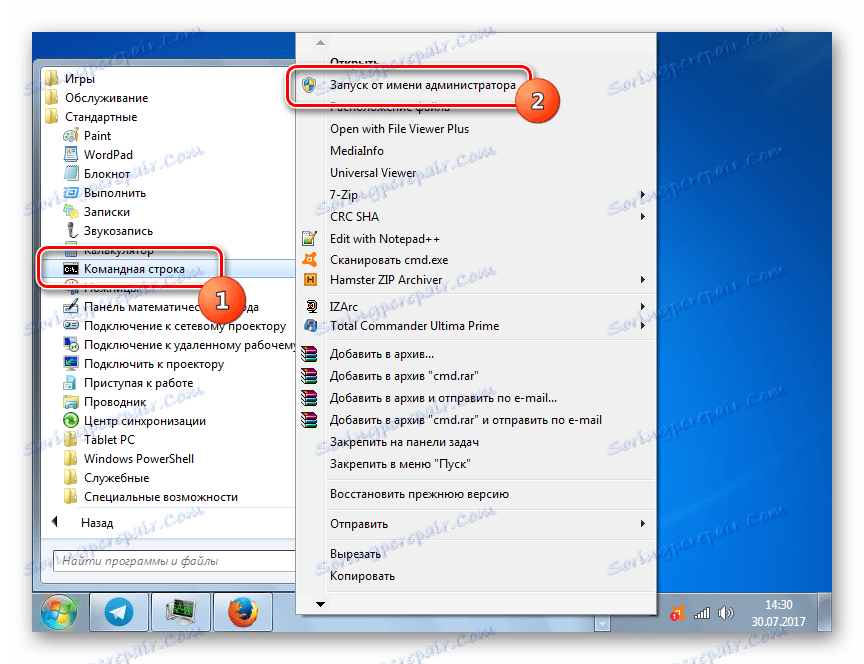
Task: Go back with the Назад button
Action: click(x=83, y=522)
